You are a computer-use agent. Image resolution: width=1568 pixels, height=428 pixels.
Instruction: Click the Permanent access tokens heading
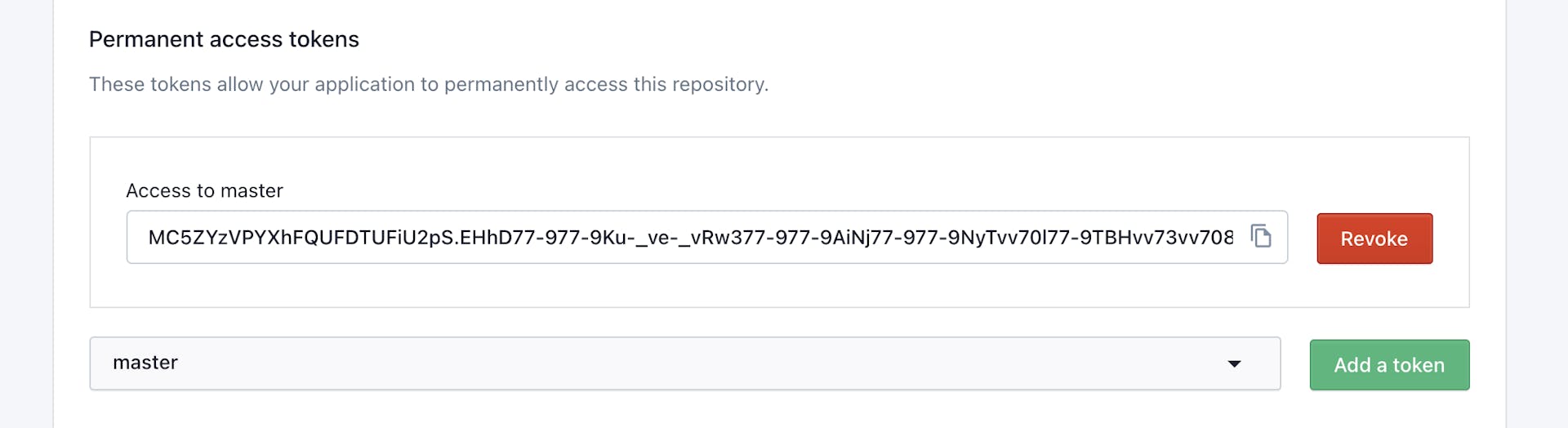click(224, 39)
